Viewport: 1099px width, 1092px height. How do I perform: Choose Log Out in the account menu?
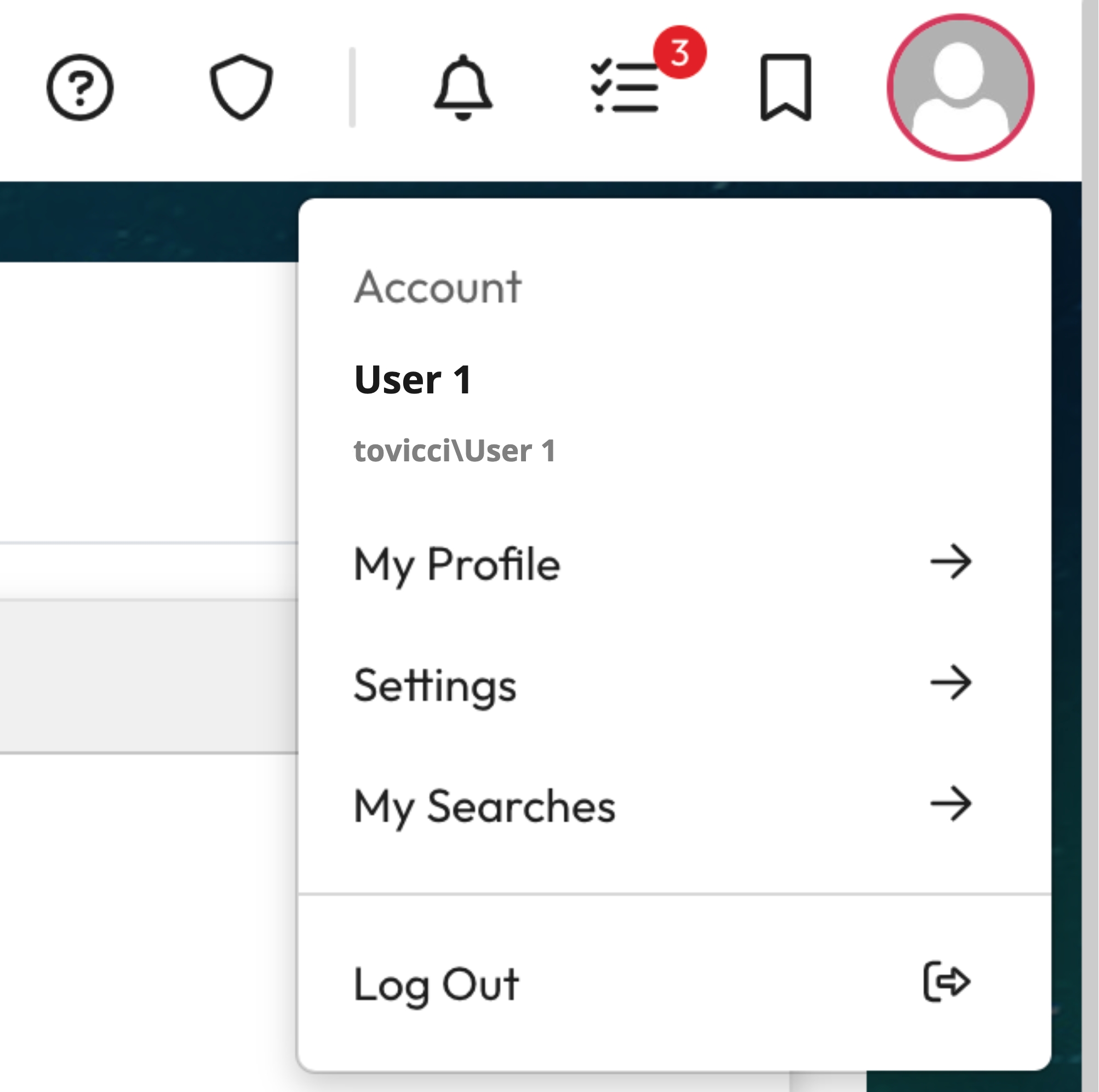pyautogui.click(x=436, y=984)
